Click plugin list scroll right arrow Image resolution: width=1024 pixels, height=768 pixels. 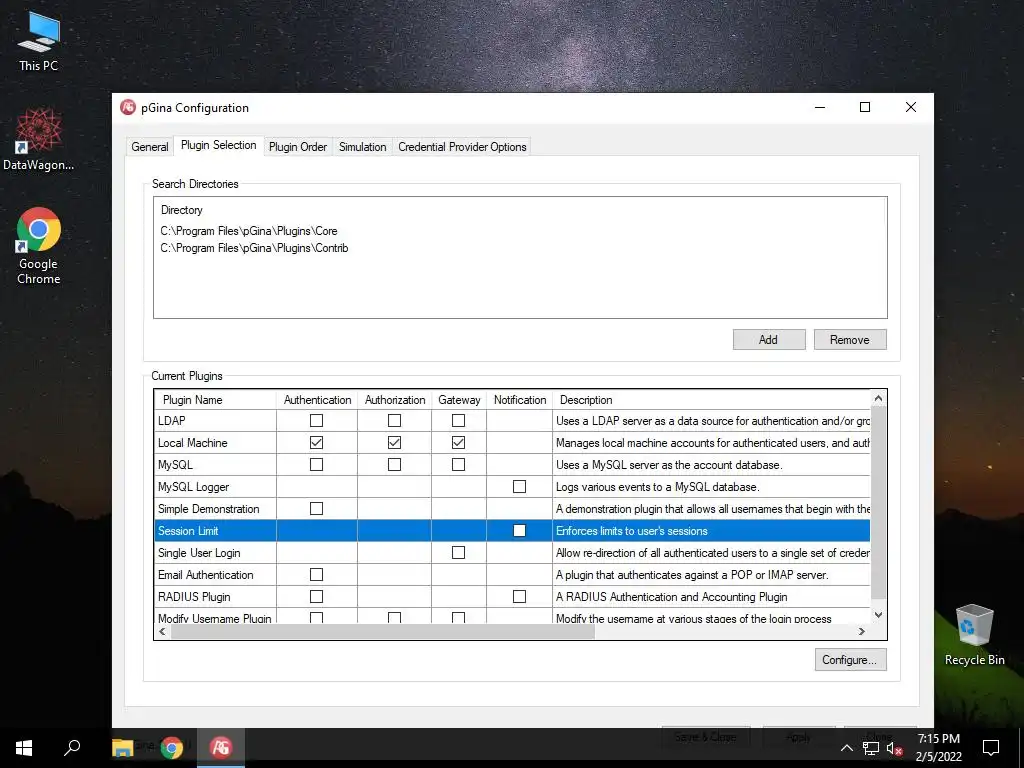pyautogui.click(x=862, y=632)
